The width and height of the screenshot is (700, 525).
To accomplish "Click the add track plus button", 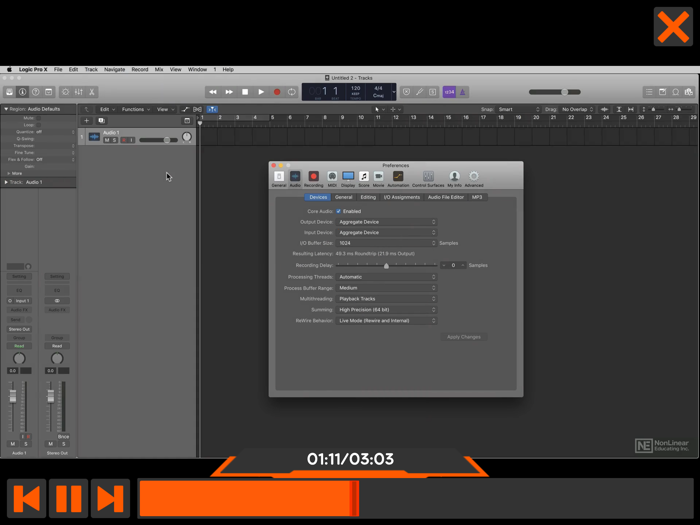I will (87, 121).
